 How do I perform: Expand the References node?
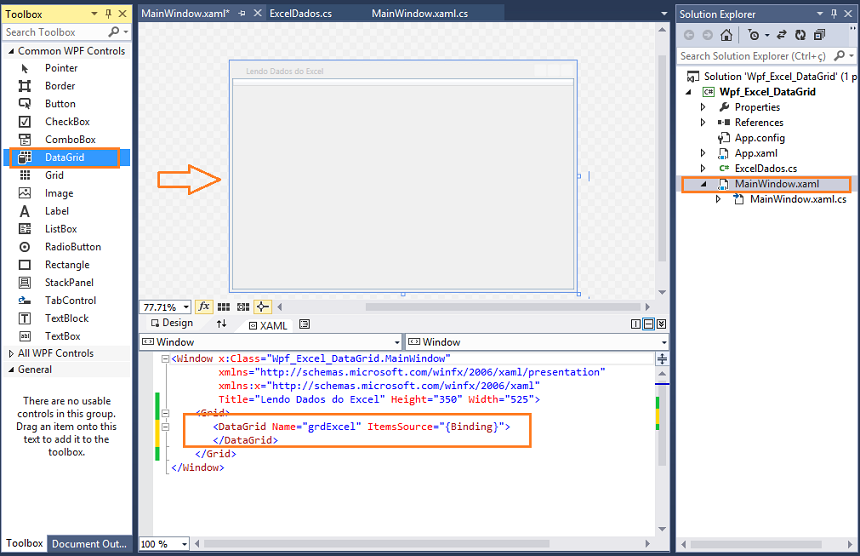click(x=703, y=123)
